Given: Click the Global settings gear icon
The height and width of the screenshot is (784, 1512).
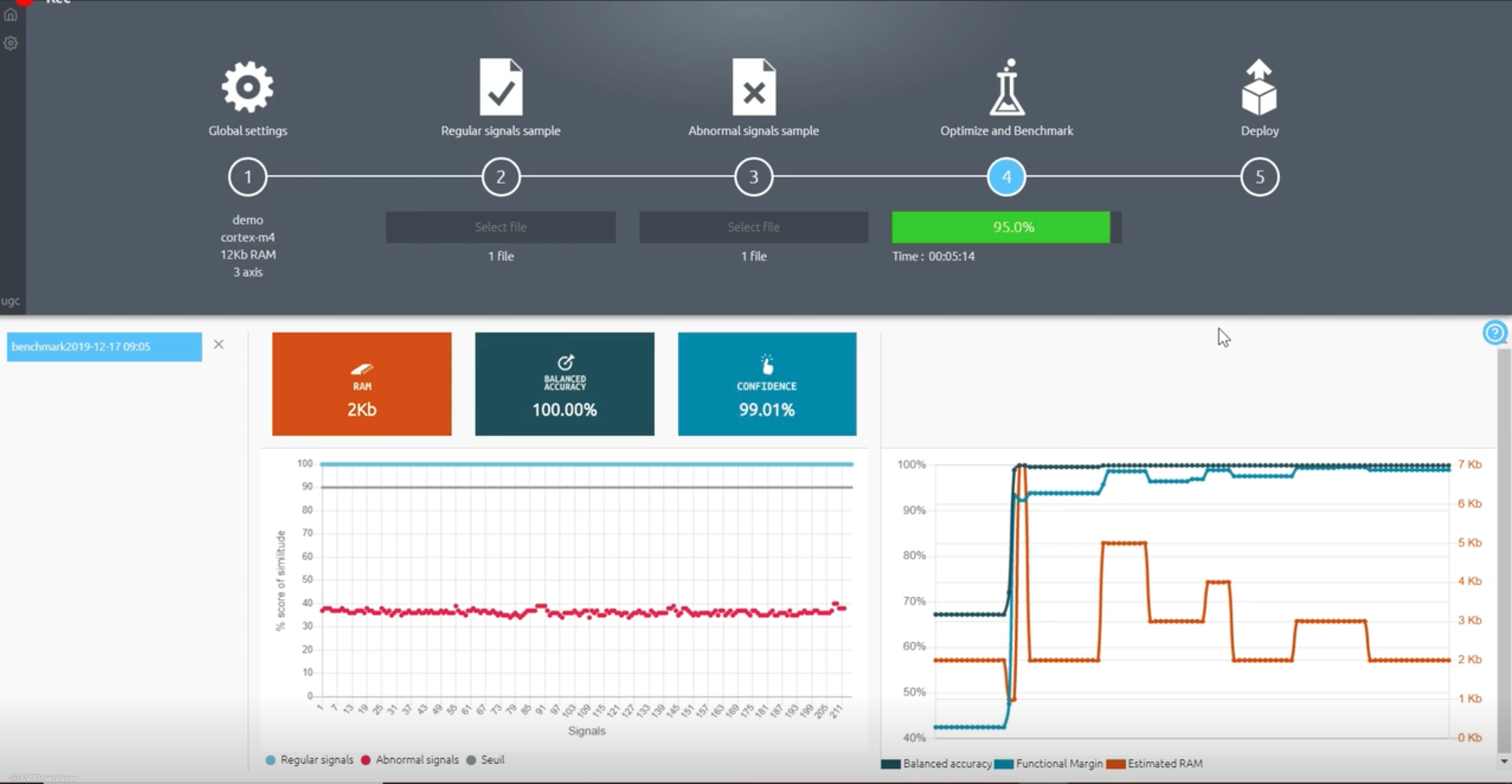Looking at the screenshot, I should point(247,87).
